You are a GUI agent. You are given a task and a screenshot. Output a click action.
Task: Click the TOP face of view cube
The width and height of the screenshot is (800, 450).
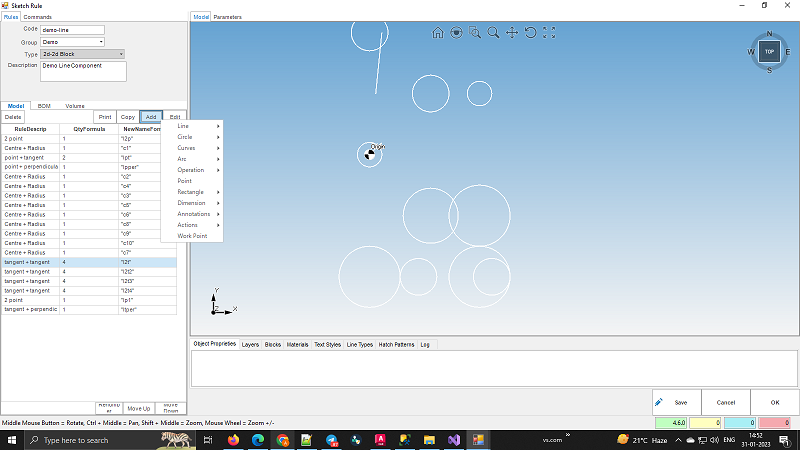pyautogui.click(x=769, y=51)
